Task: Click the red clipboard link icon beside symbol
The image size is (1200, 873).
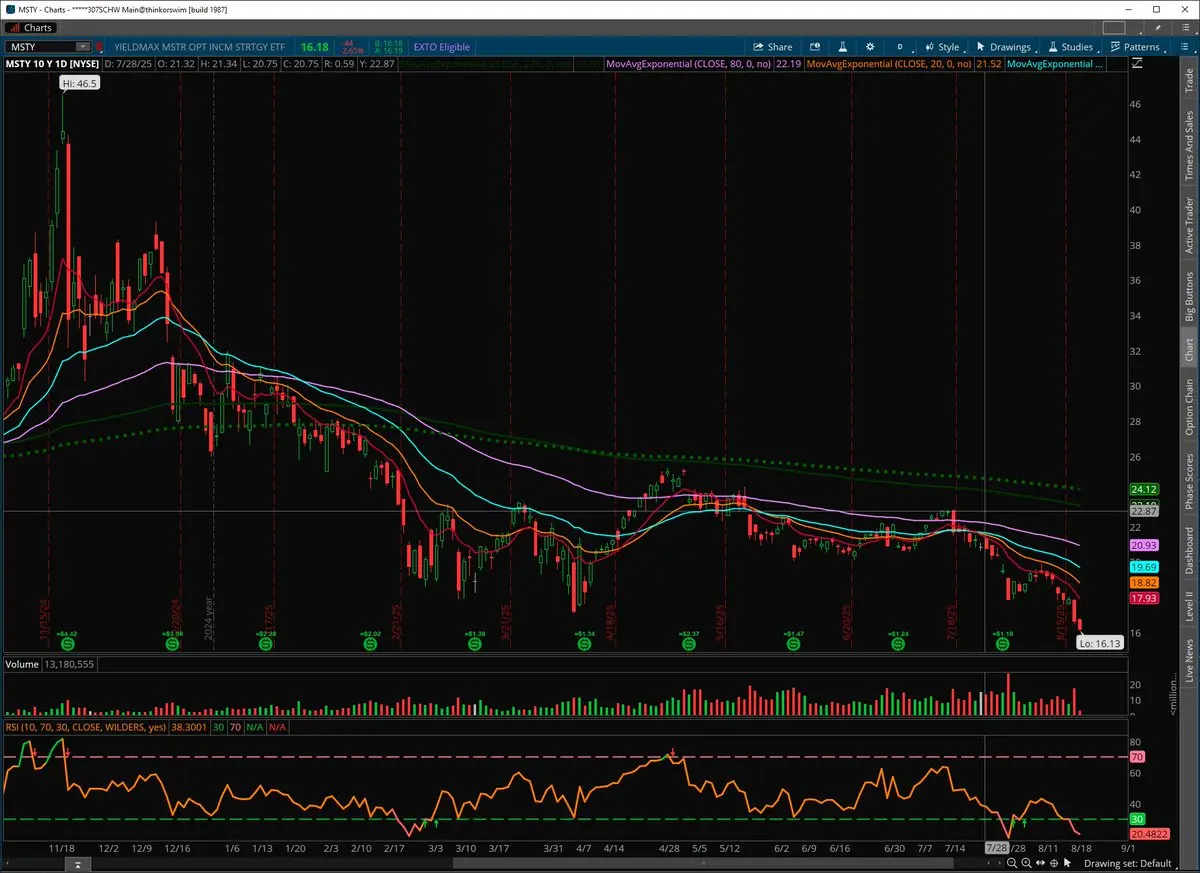Action: 98,47
